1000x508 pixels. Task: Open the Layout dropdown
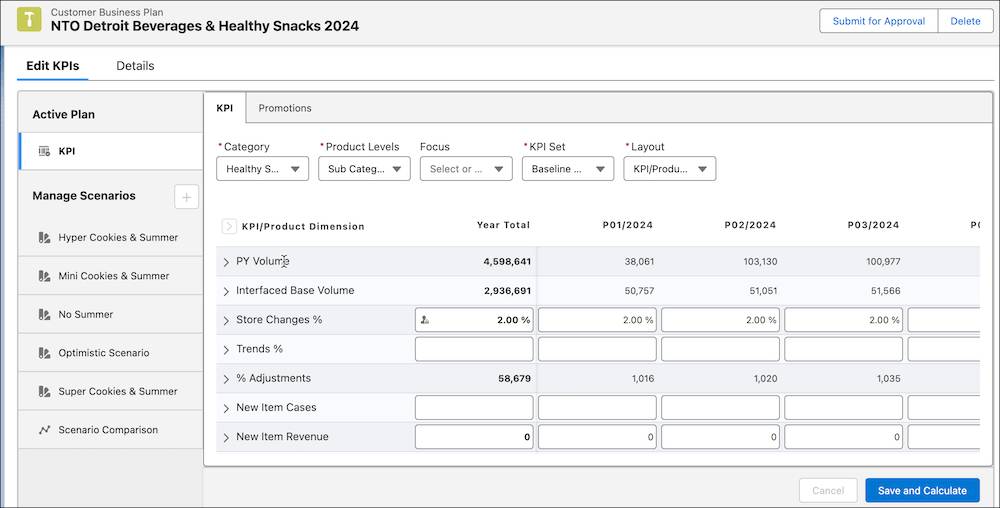(x=670, y=169)
